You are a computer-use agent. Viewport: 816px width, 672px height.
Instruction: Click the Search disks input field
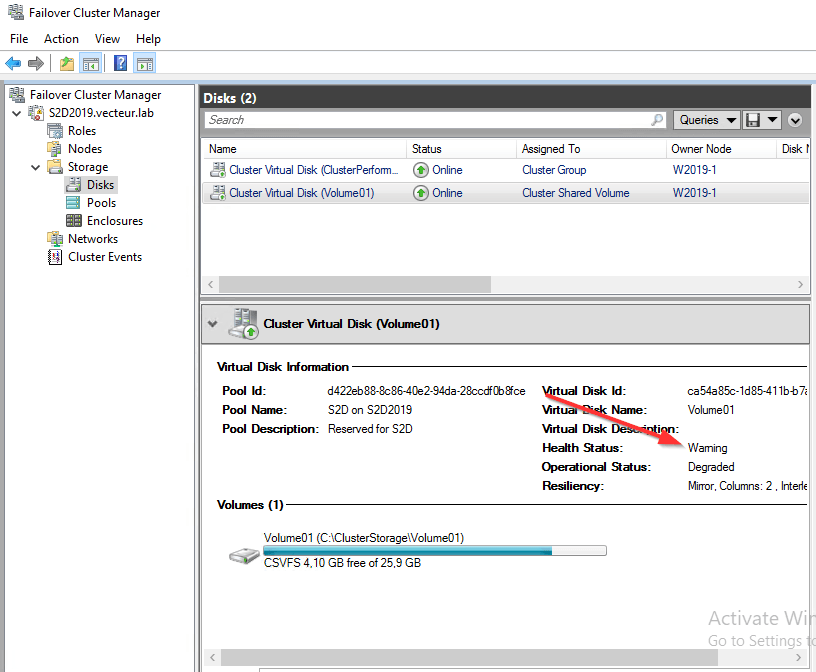428,120
